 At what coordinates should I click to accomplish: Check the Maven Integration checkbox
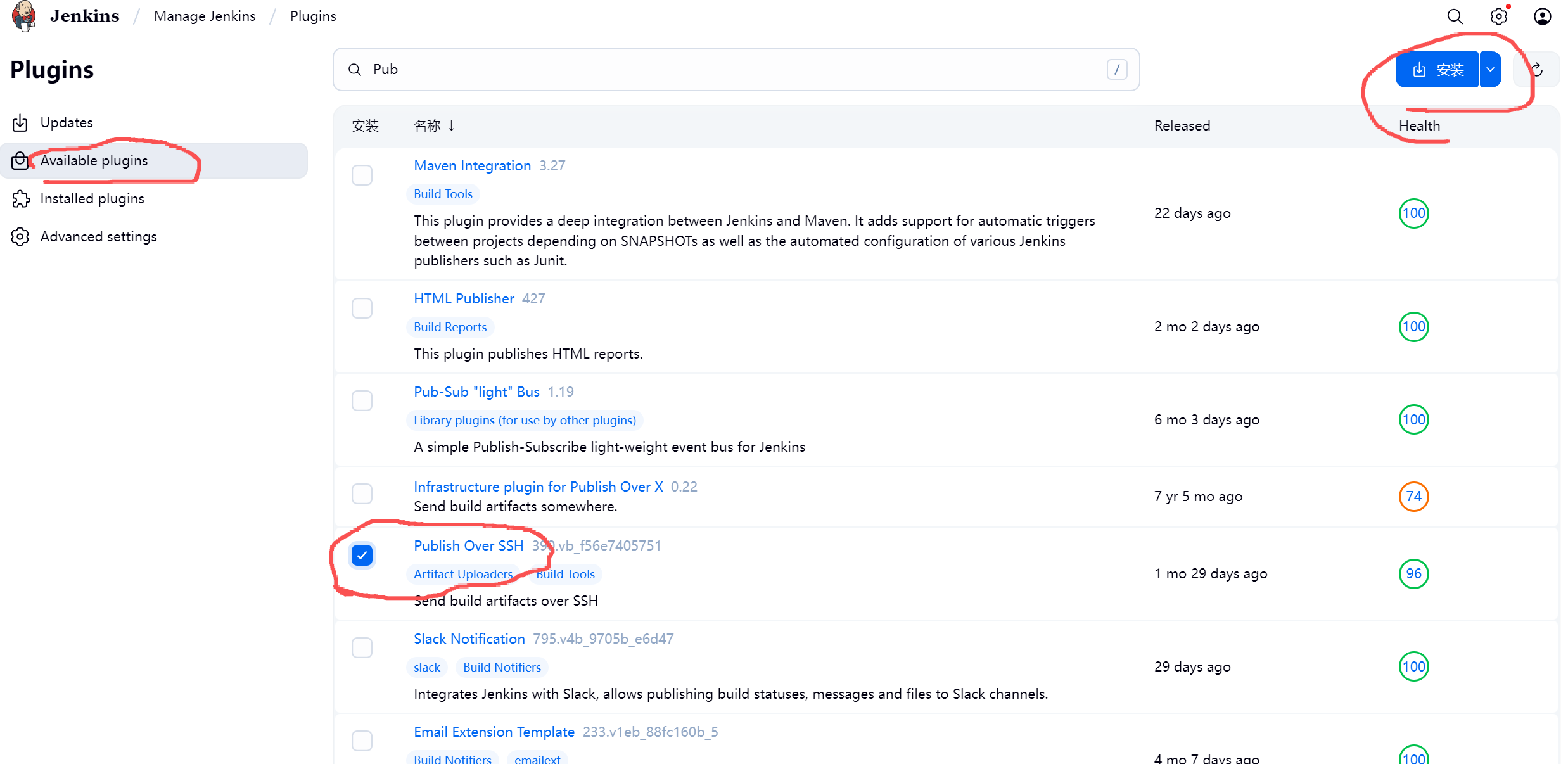[362, 175]
